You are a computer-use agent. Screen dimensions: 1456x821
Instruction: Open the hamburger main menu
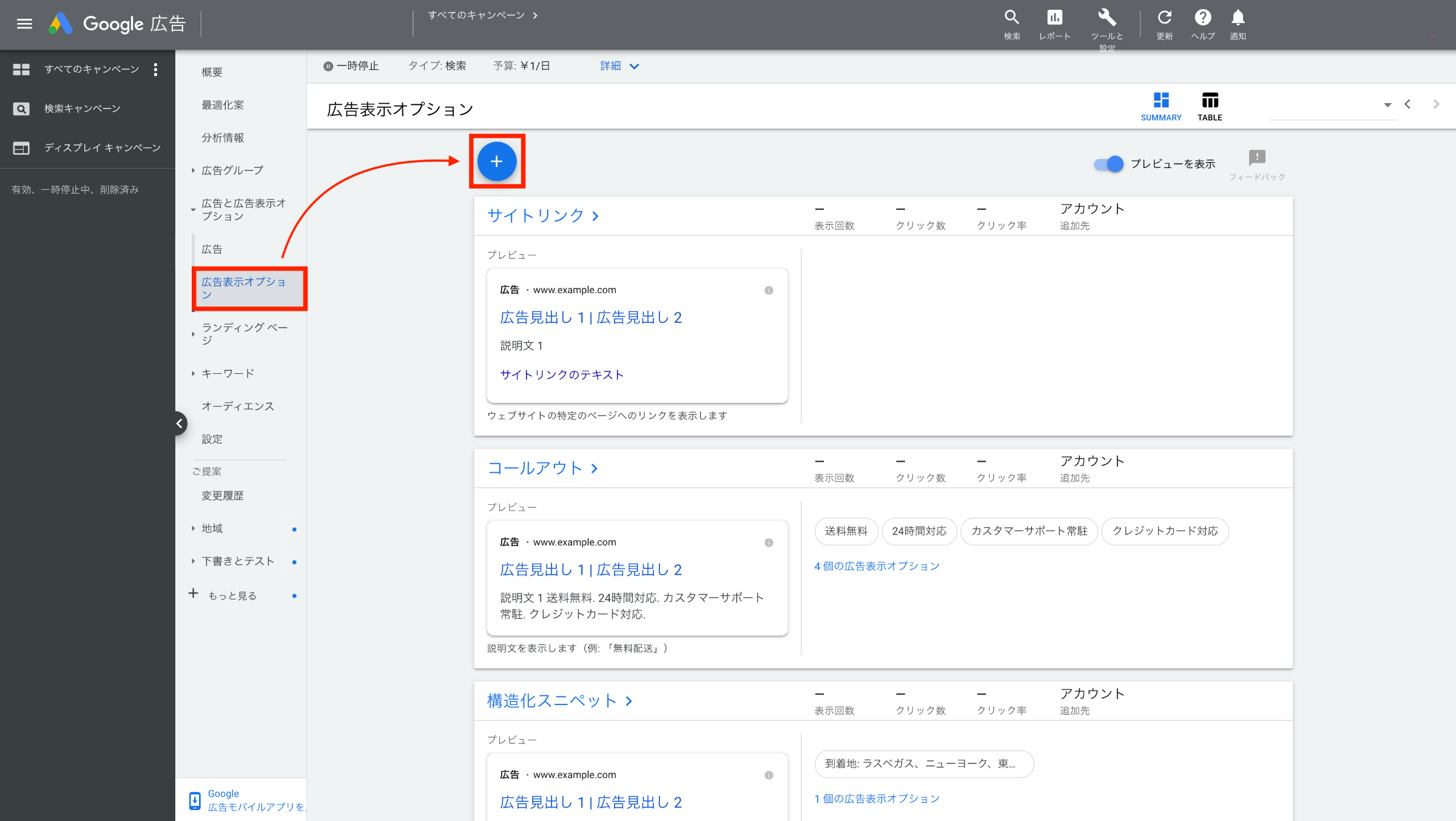pyautogui.click(x=24, y=24)
